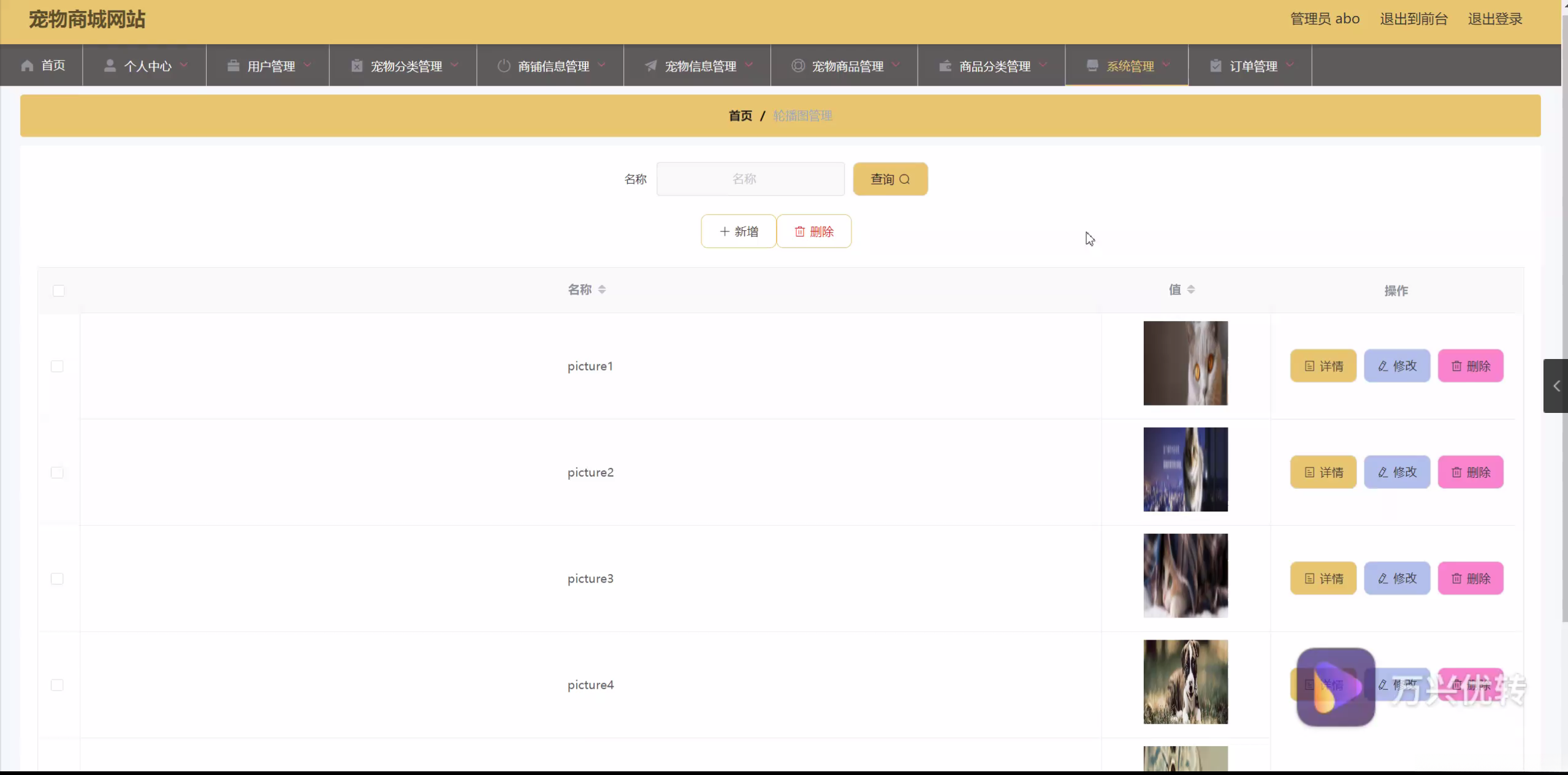The image size is (1568, 775).
Task: Click the document icon in picture2's 详情 button
Action: coord(1309,472)
